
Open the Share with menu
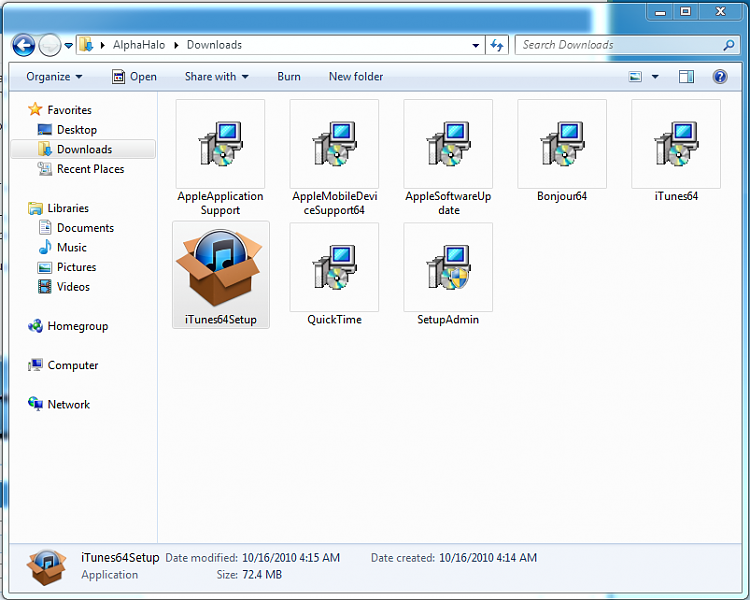point(217,77)
